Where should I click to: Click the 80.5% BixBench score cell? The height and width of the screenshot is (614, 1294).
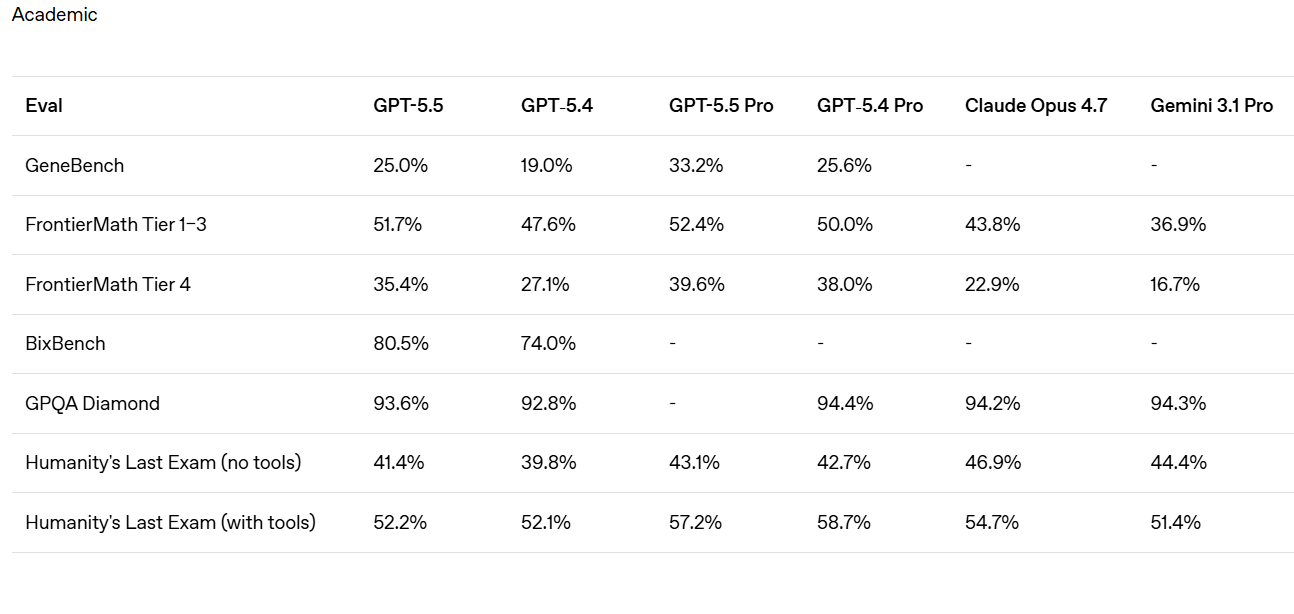pyautogui.click(x=401, y=344)
